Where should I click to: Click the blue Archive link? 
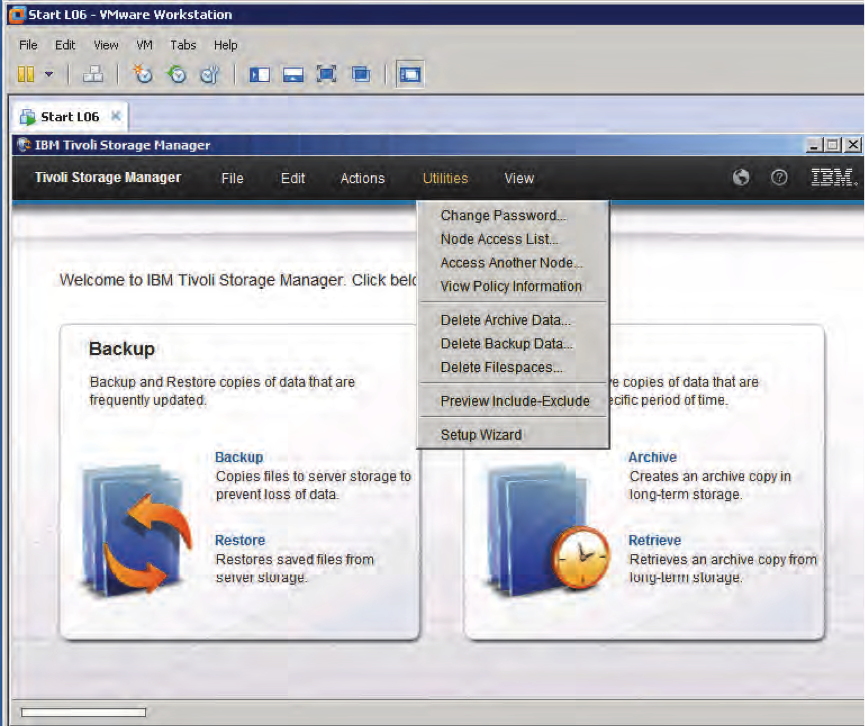coord(653,457)
